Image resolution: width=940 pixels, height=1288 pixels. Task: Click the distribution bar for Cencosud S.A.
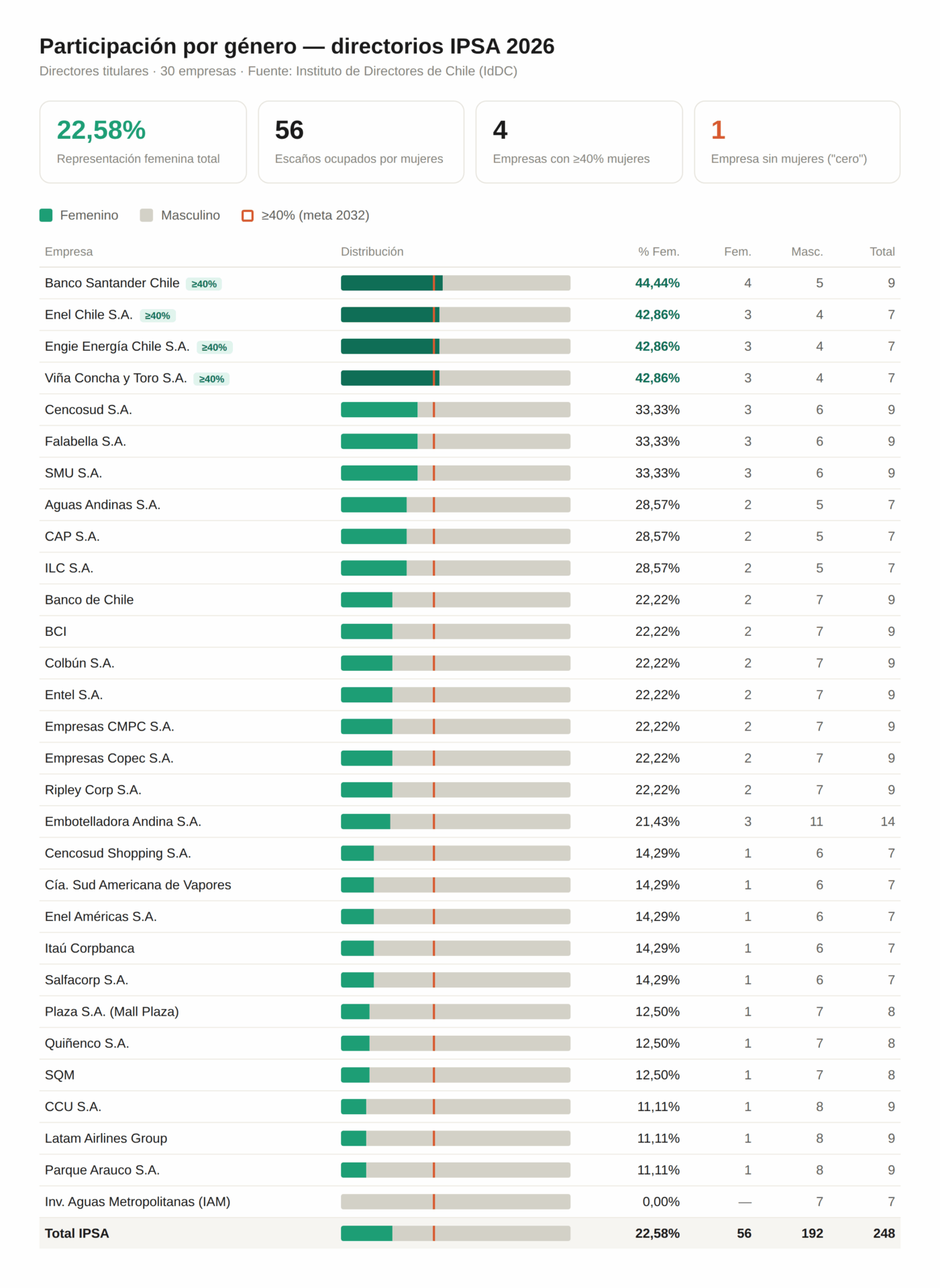coord(456,410)
